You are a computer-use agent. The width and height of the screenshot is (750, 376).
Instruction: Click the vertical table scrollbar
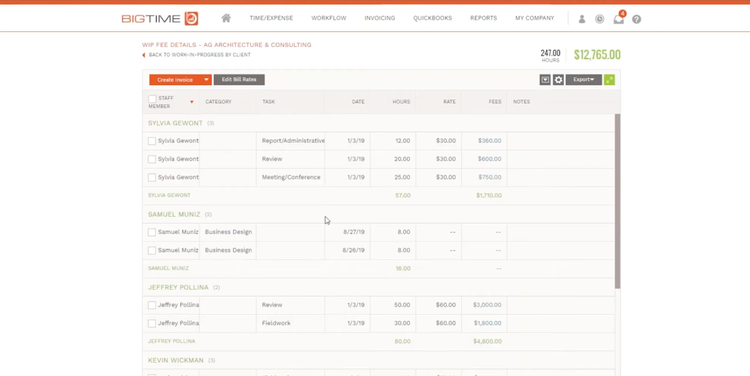click(x=618, y=201)
